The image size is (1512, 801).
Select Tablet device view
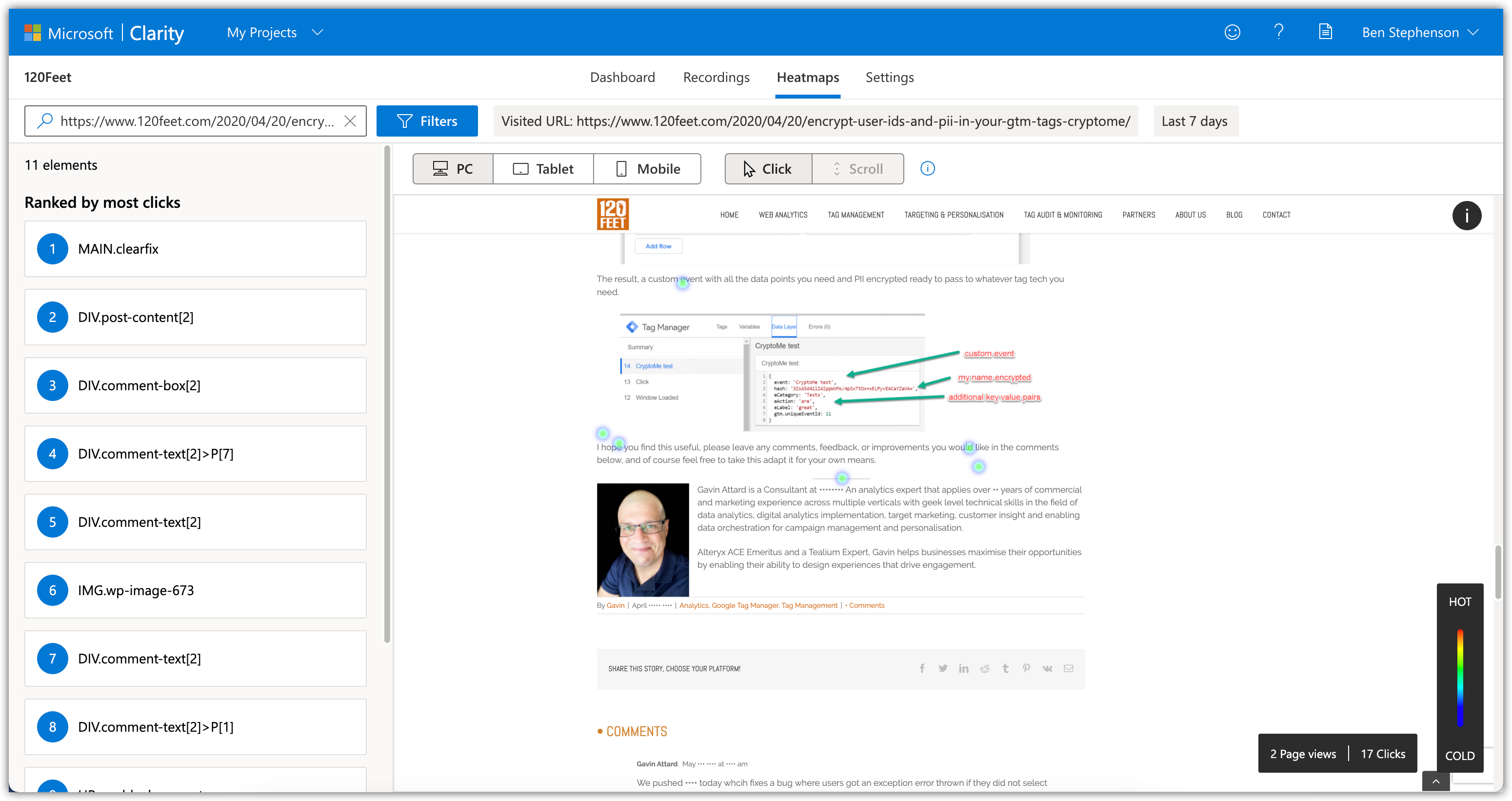tap(543, 169)
